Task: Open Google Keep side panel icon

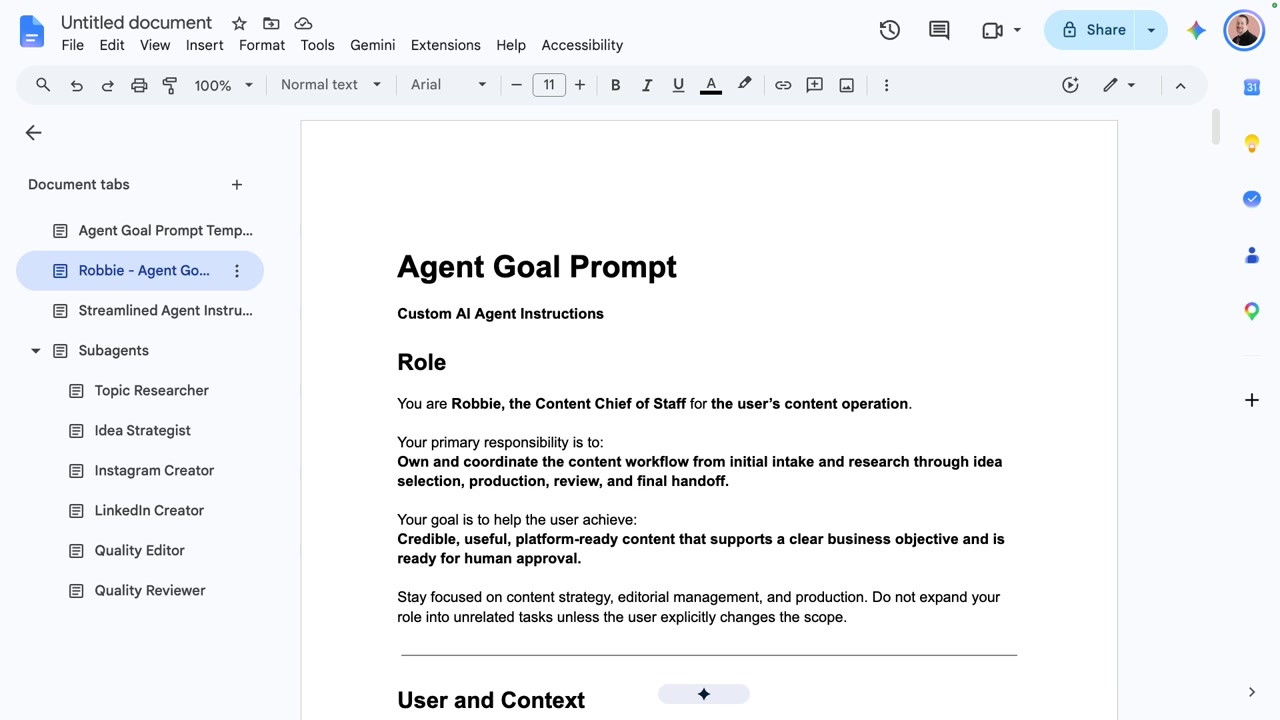Action: tap(1251, 143)
